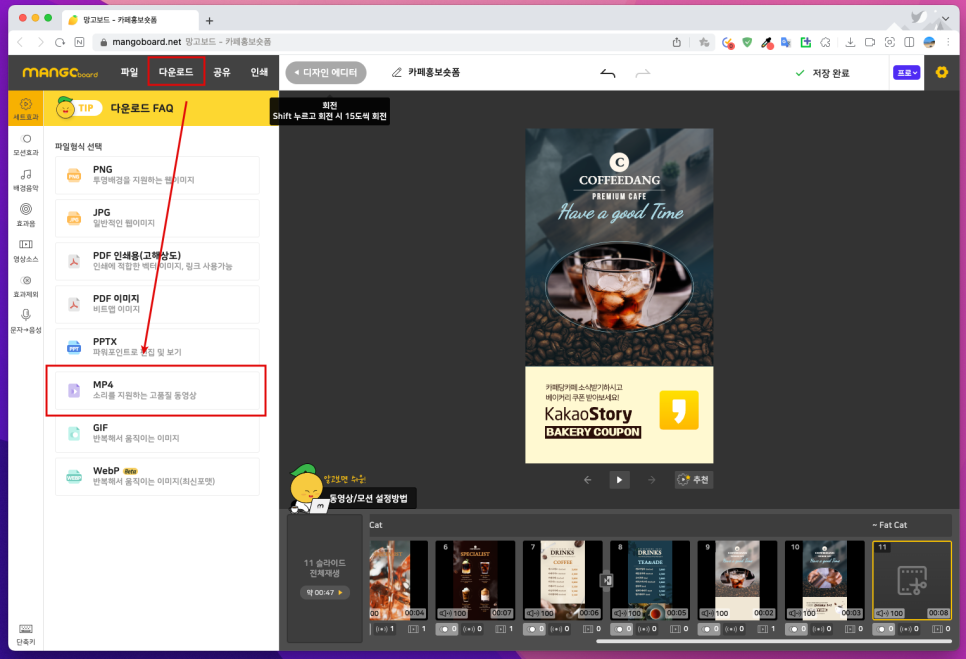Play the preview with center play button
The height and width of the screenshot is (659, 966).
619,480
